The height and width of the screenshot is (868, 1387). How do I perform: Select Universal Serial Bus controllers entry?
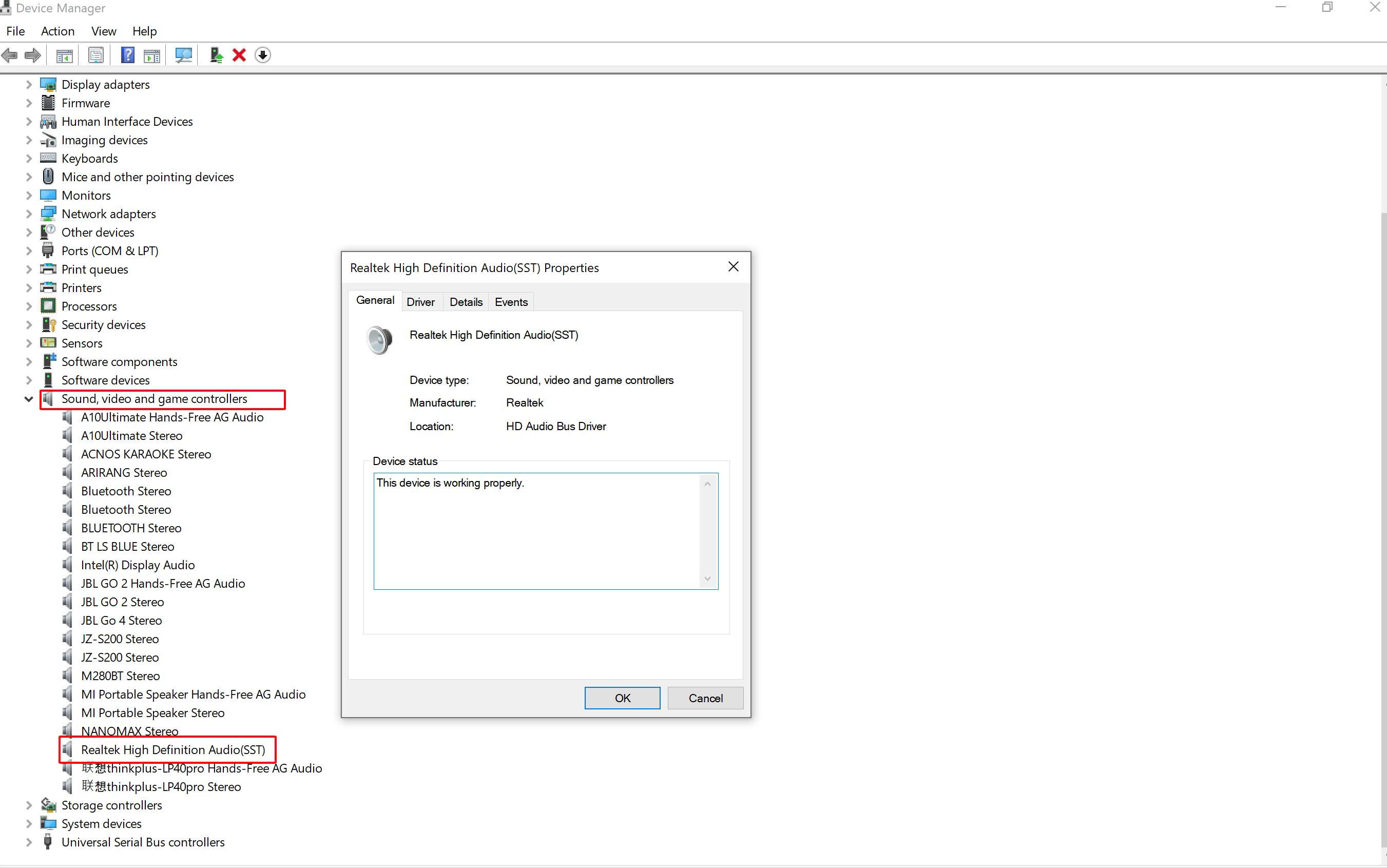click(x=143, y=842)
